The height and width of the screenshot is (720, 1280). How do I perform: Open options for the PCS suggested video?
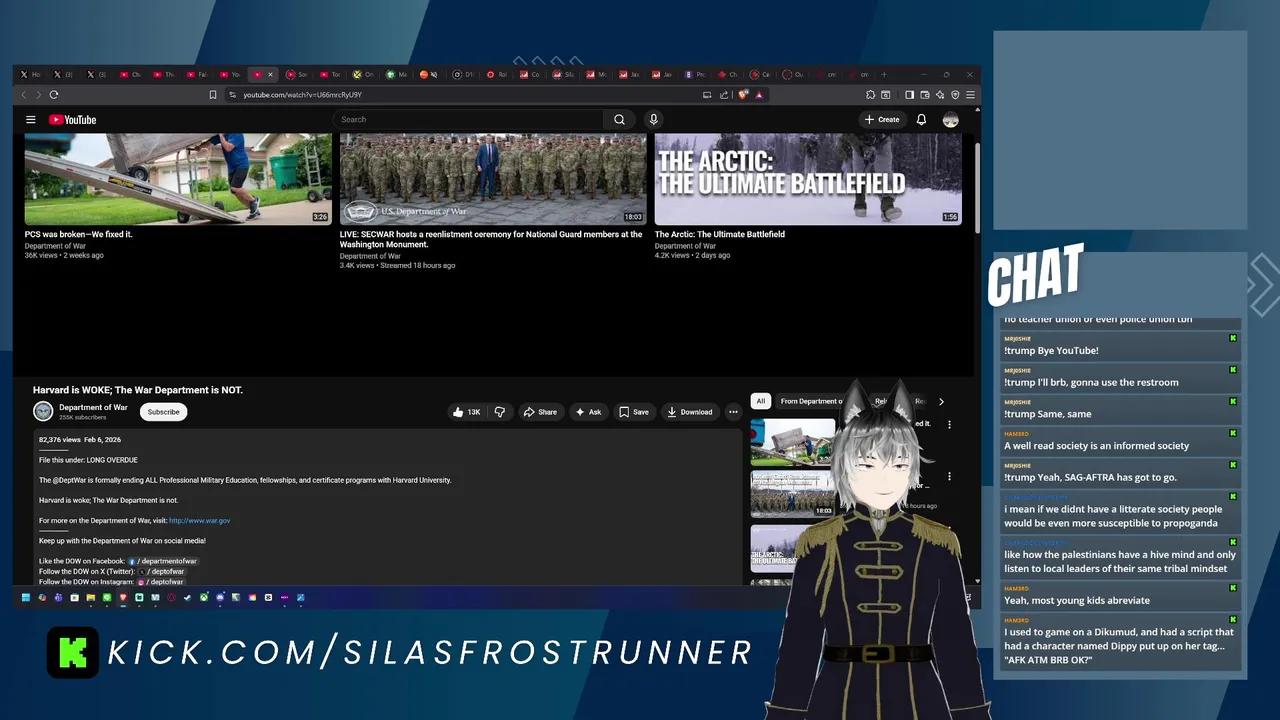(x=949, y=424)
